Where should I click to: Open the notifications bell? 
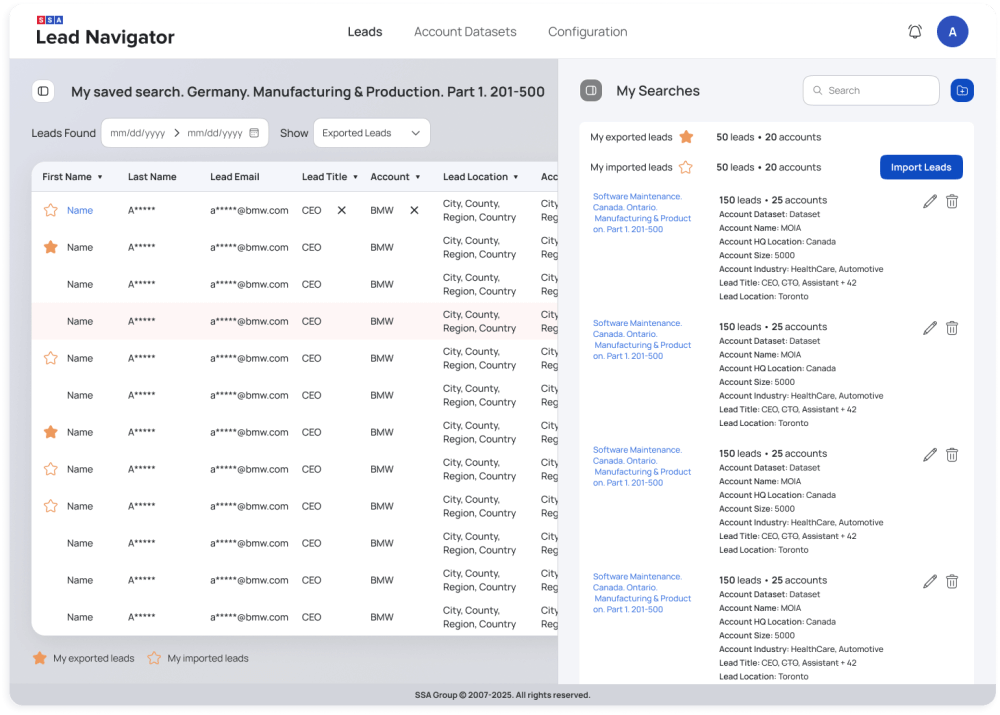point(915,31)
